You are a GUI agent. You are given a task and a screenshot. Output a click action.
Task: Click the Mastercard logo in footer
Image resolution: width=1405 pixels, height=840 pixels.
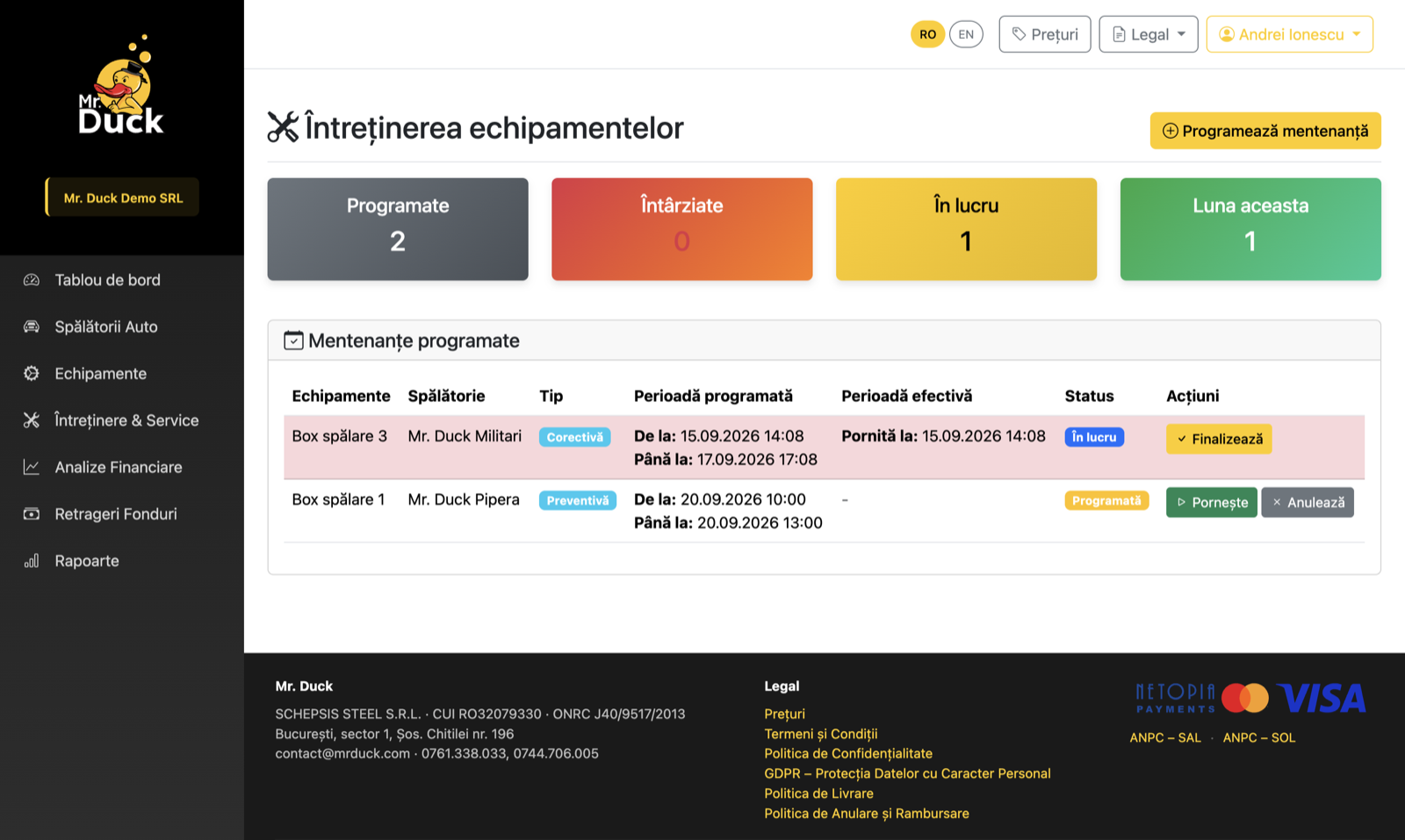[x=1245, y=698]
